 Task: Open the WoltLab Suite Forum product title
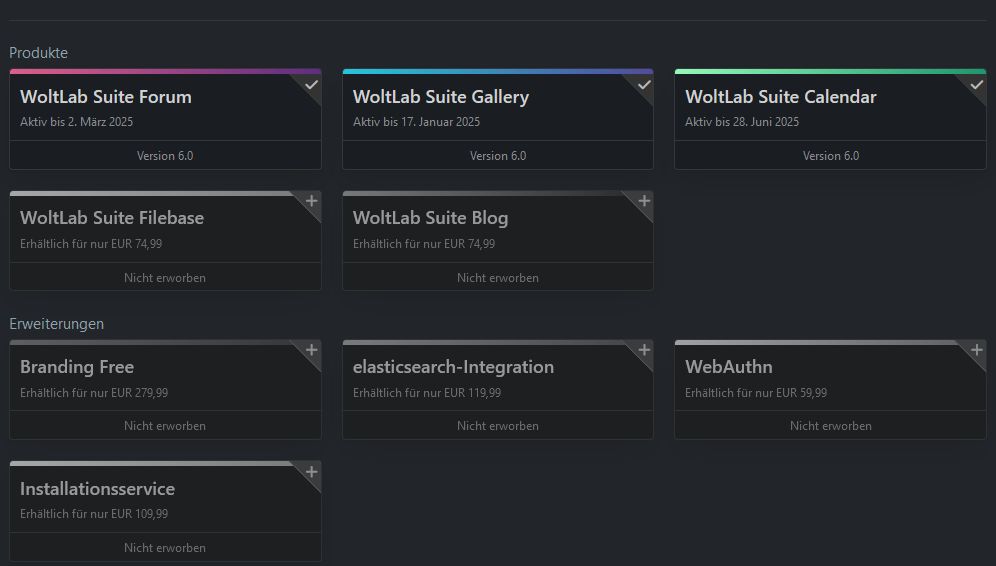106,97
